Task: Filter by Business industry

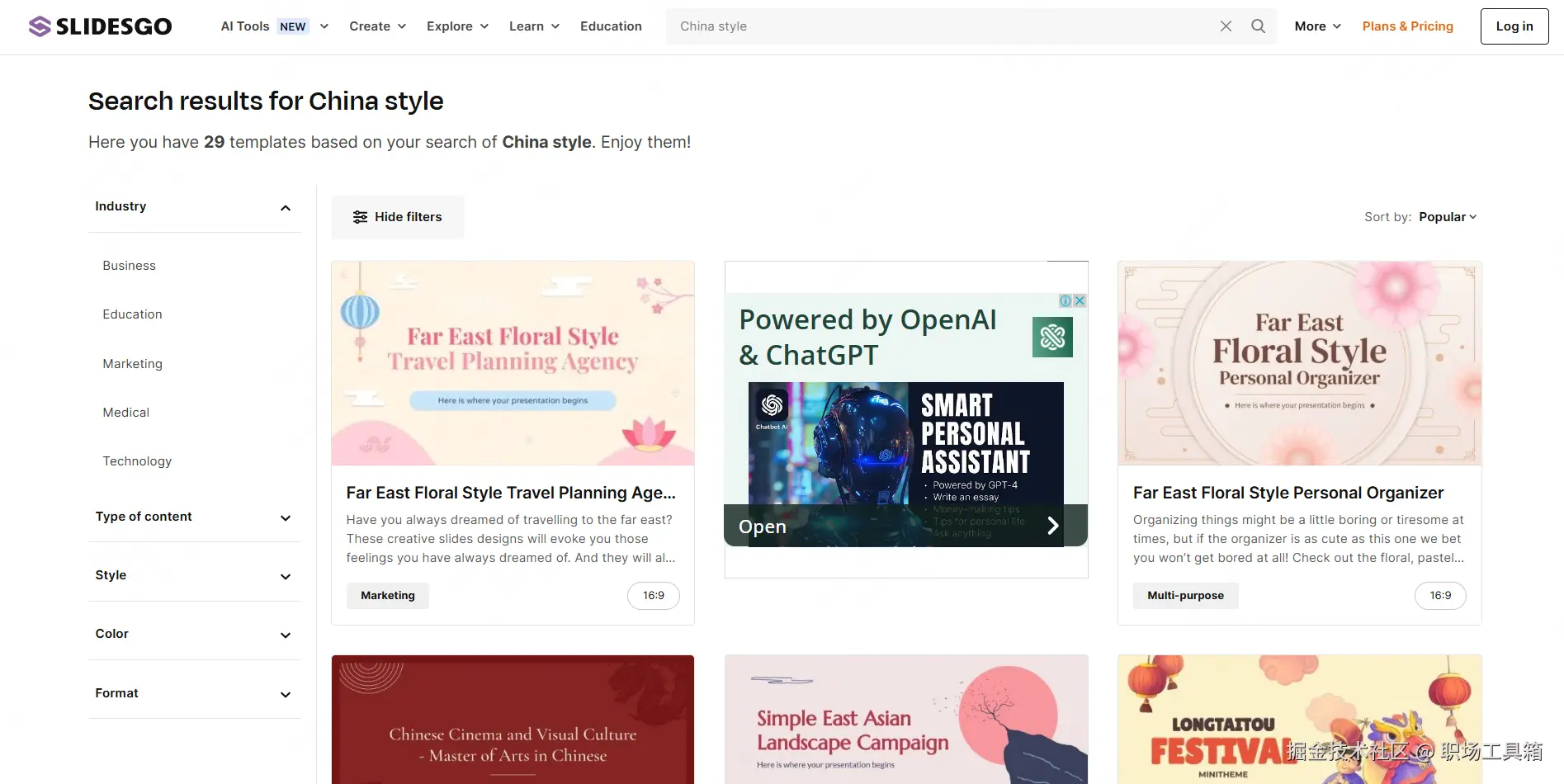Action: [129, 266]
